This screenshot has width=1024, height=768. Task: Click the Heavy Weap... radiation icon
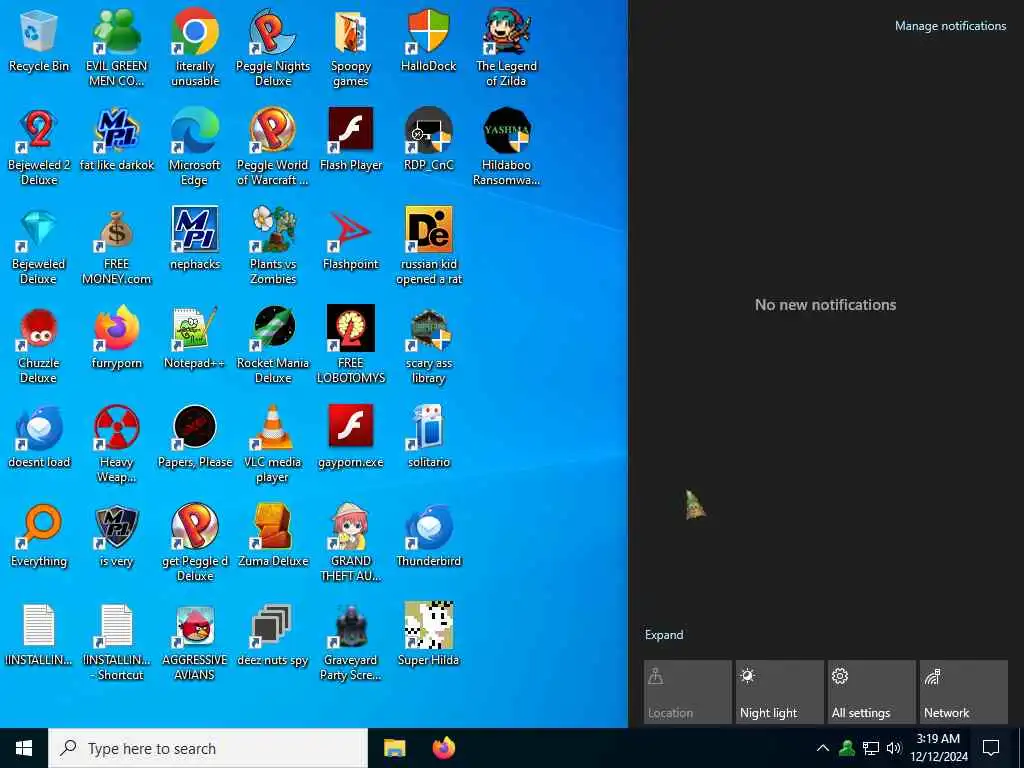point(116,445)
